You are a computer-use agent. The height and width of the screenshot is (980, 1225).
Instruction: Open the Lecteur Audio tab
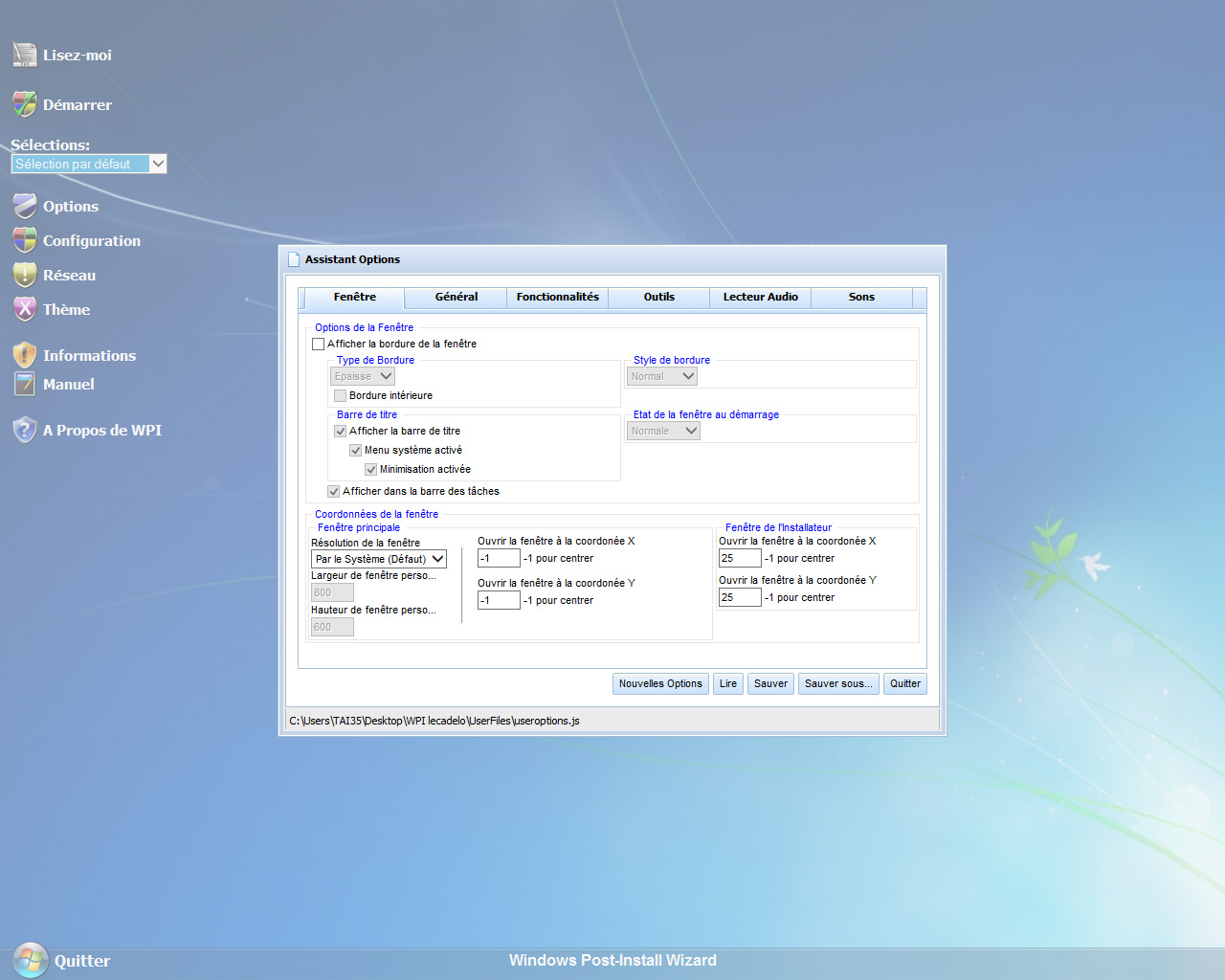tap(760, 298)
